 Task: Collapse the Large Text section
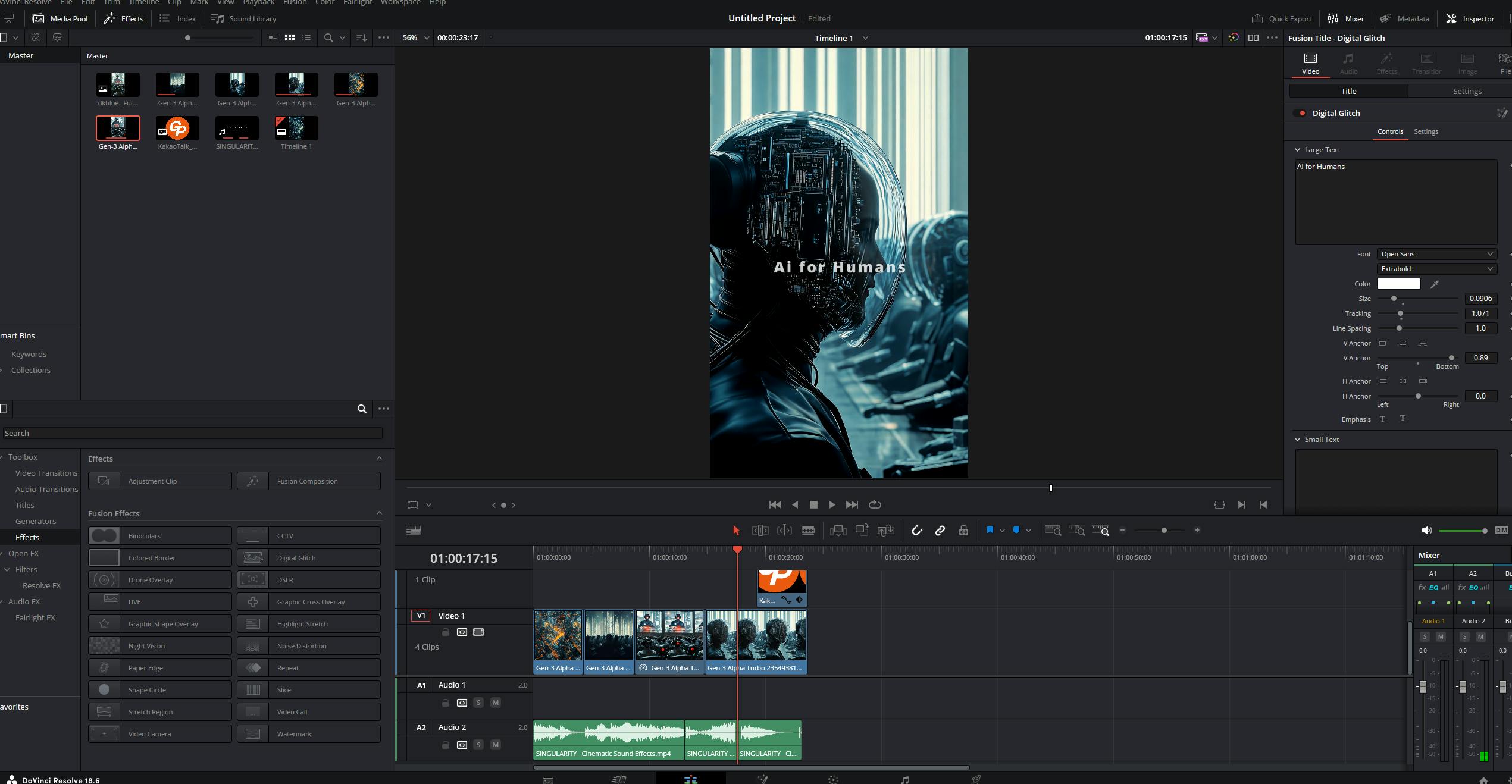(1297, 150)
